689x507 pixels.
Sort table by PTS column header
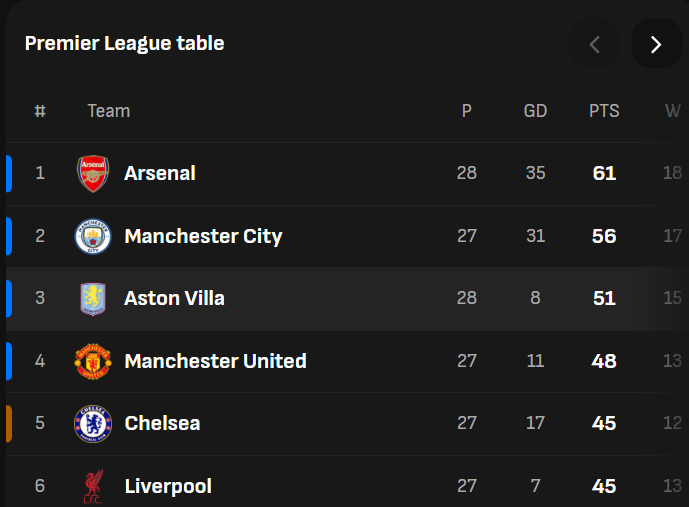[x=604, y=111]
